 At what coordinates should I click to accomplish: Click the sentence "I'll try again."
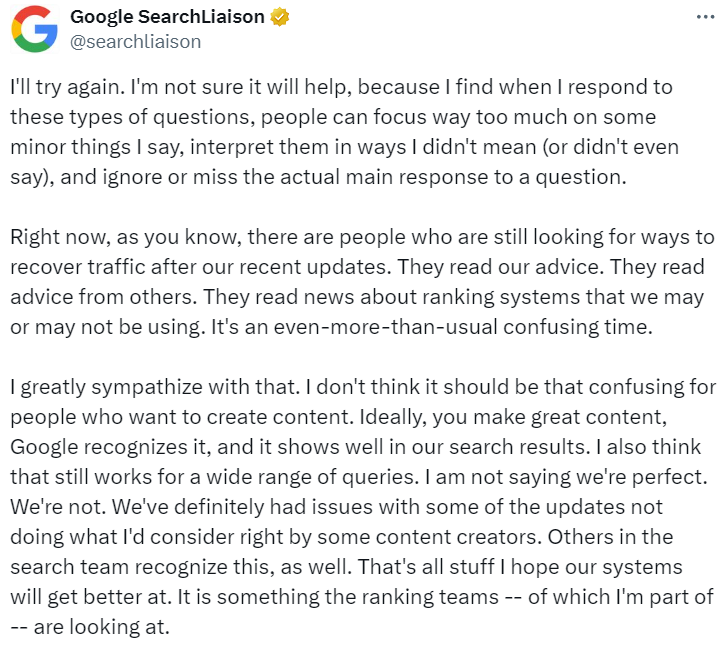68,88
